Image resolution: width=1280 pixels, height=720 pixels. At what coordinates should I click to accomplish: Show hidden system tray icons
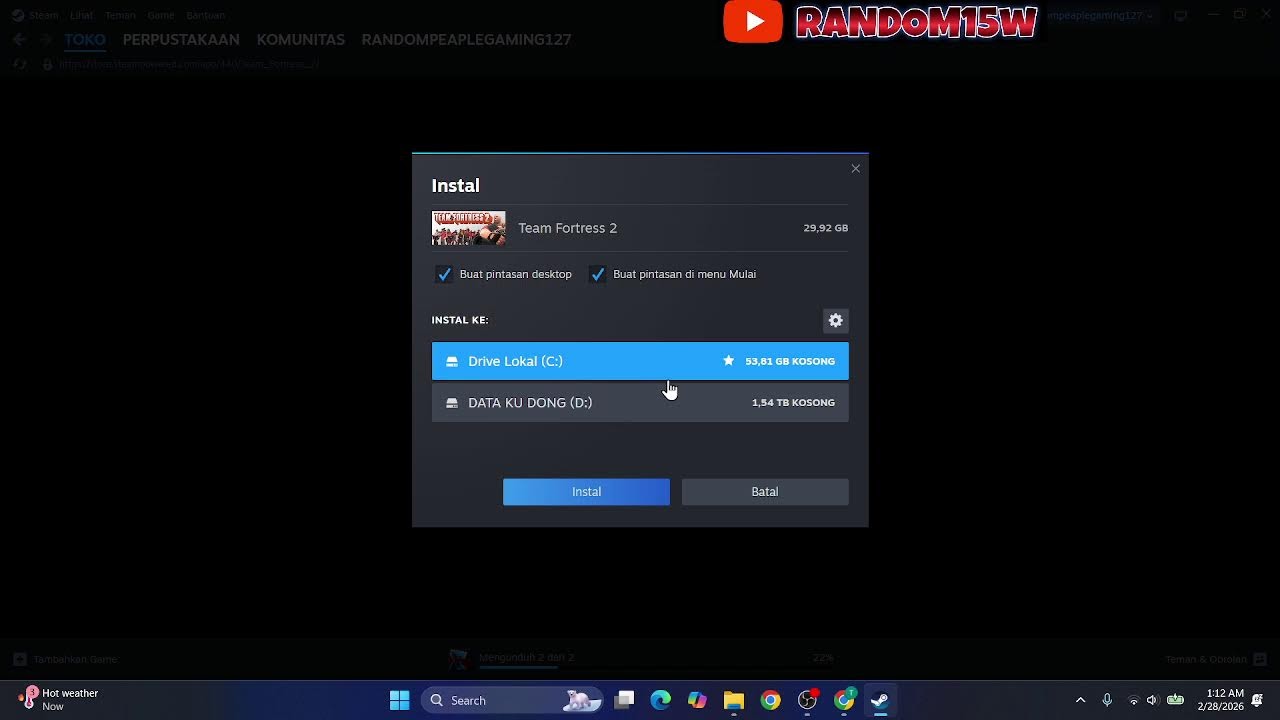click(1080, 700)
